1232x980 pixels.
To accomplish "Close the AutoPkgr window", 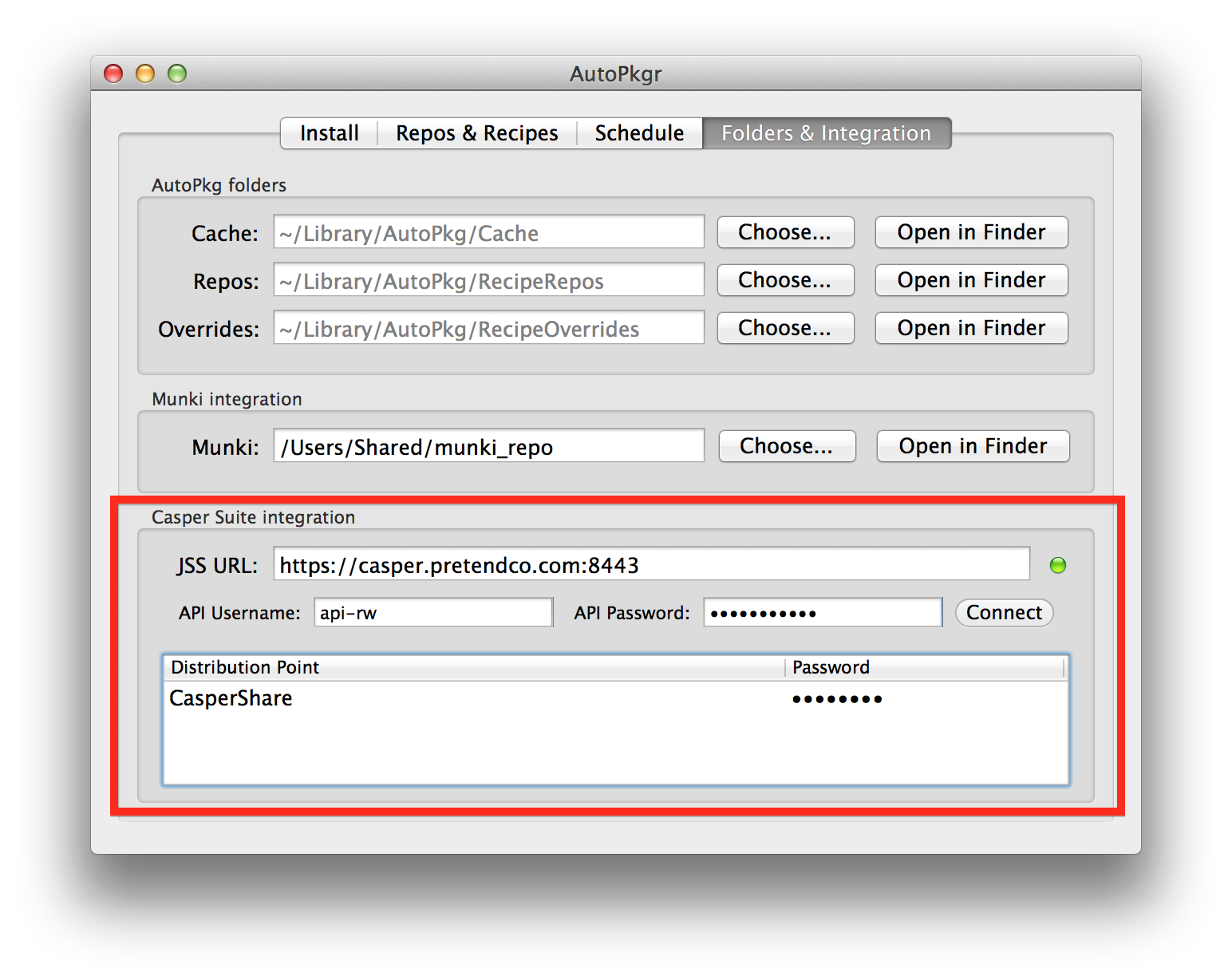I will click(114, 73).
